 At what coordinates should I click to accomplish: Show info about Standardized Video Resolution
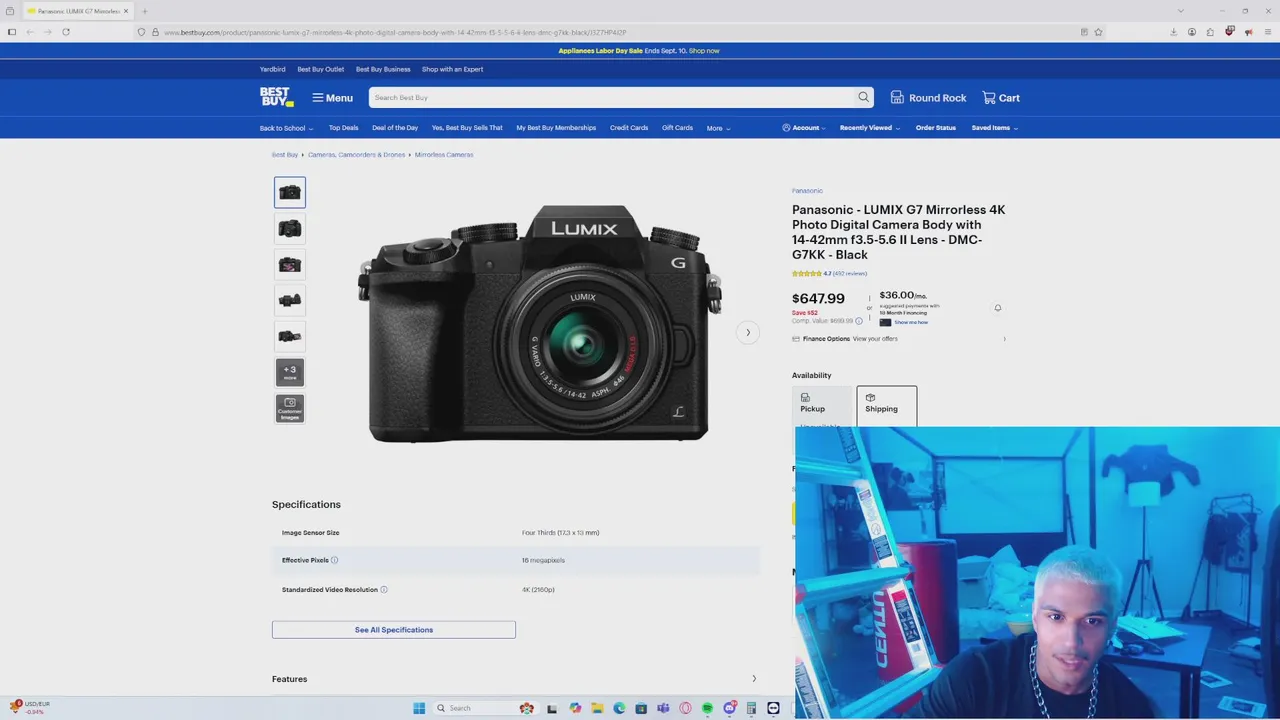(x=384, y=590)
